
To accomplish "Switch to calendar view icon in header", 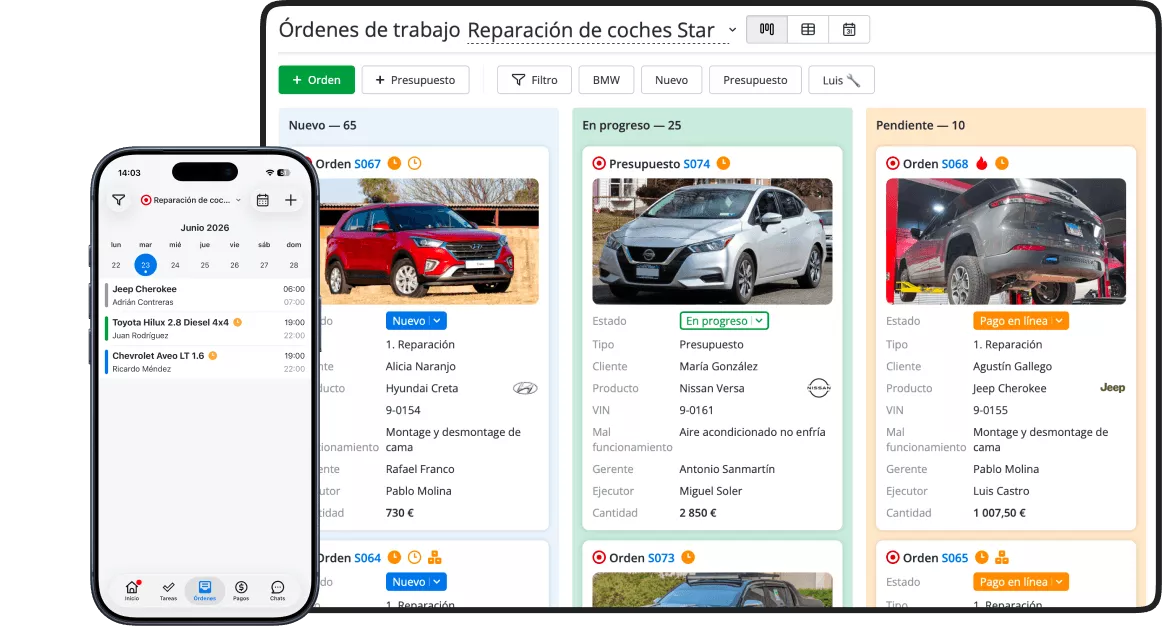I will (849, 30).
